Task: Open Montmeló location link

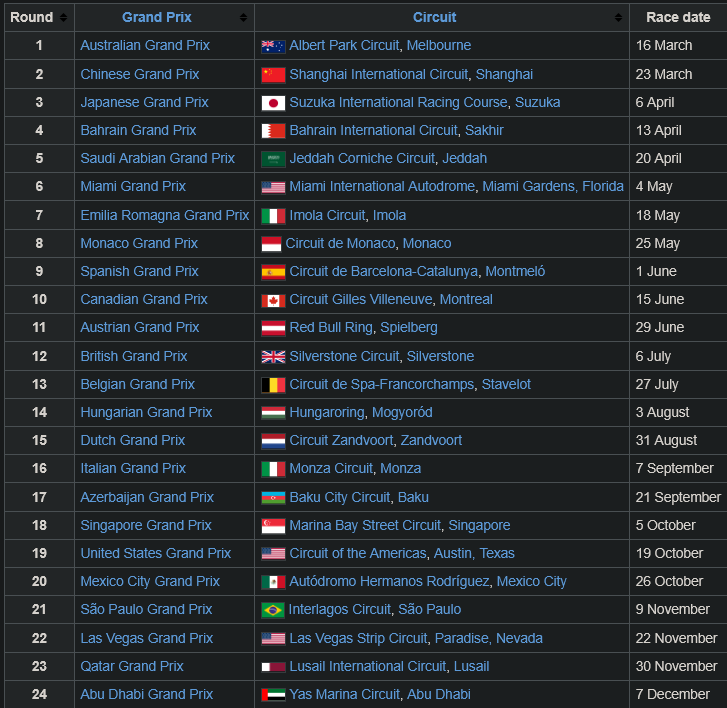Action: pos(515,272)
